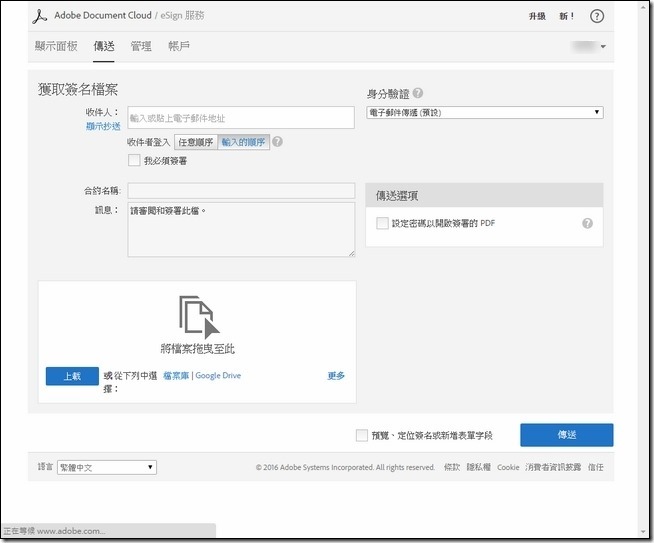Click the blue 傳送 button

pos(566,435)
